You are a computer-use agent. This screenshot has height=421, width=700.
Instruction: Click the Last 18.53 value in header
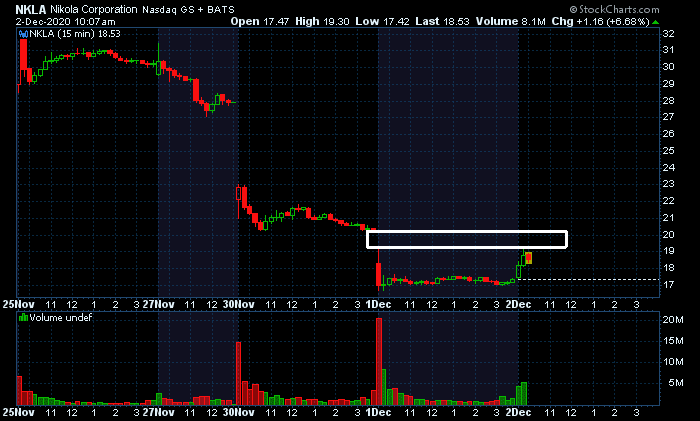(442, 21)
